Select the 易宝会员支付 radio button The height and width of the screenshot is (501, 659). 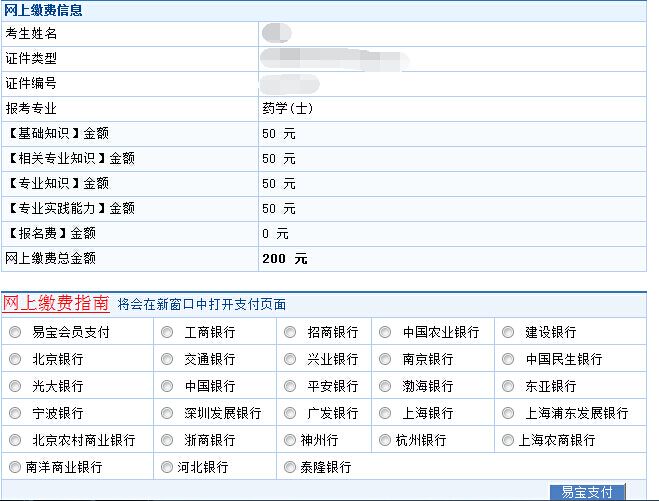pyautogui.click(x=15, y=332)
